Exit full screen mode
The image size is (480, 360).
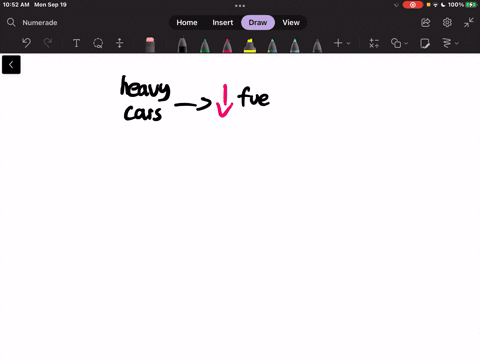[x=469, y=22]
